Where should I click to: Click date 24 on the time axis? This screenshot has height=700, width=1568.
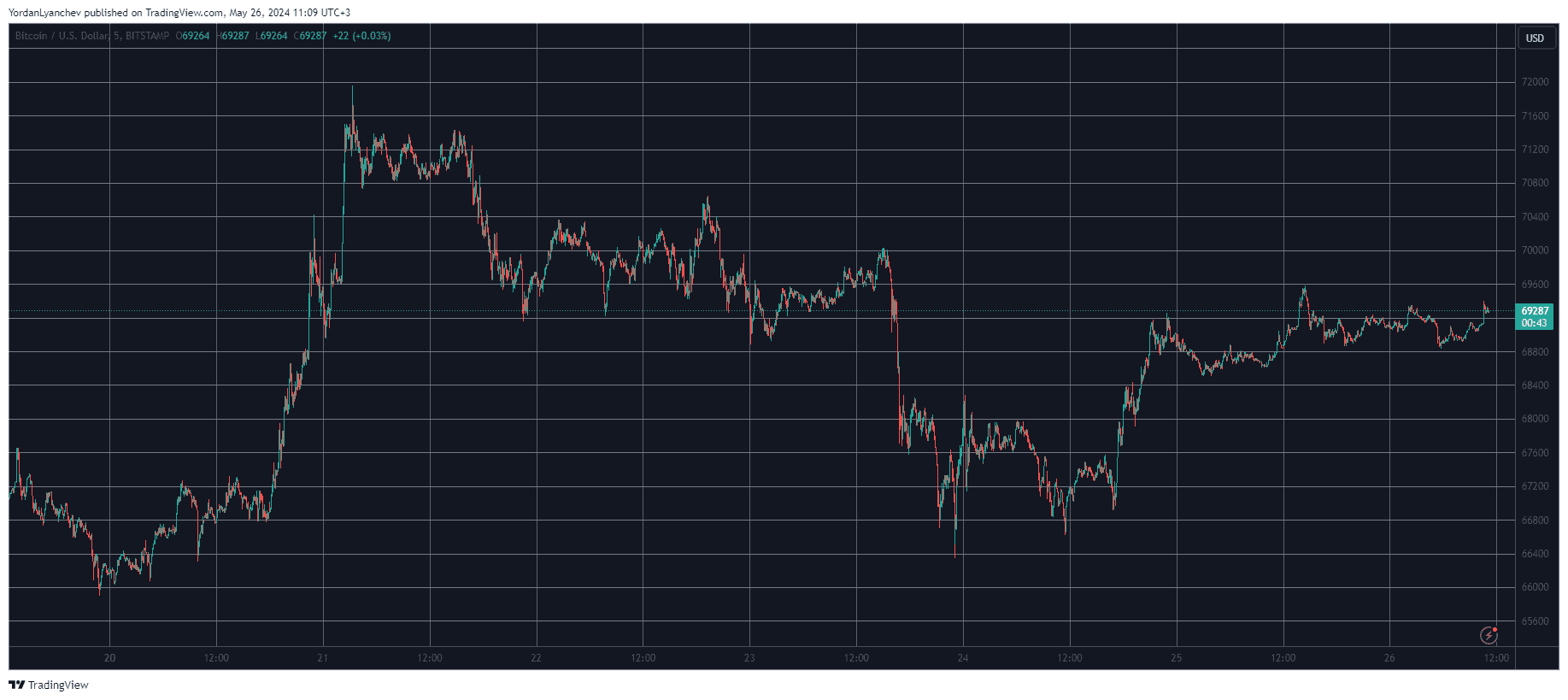point(963,658)
